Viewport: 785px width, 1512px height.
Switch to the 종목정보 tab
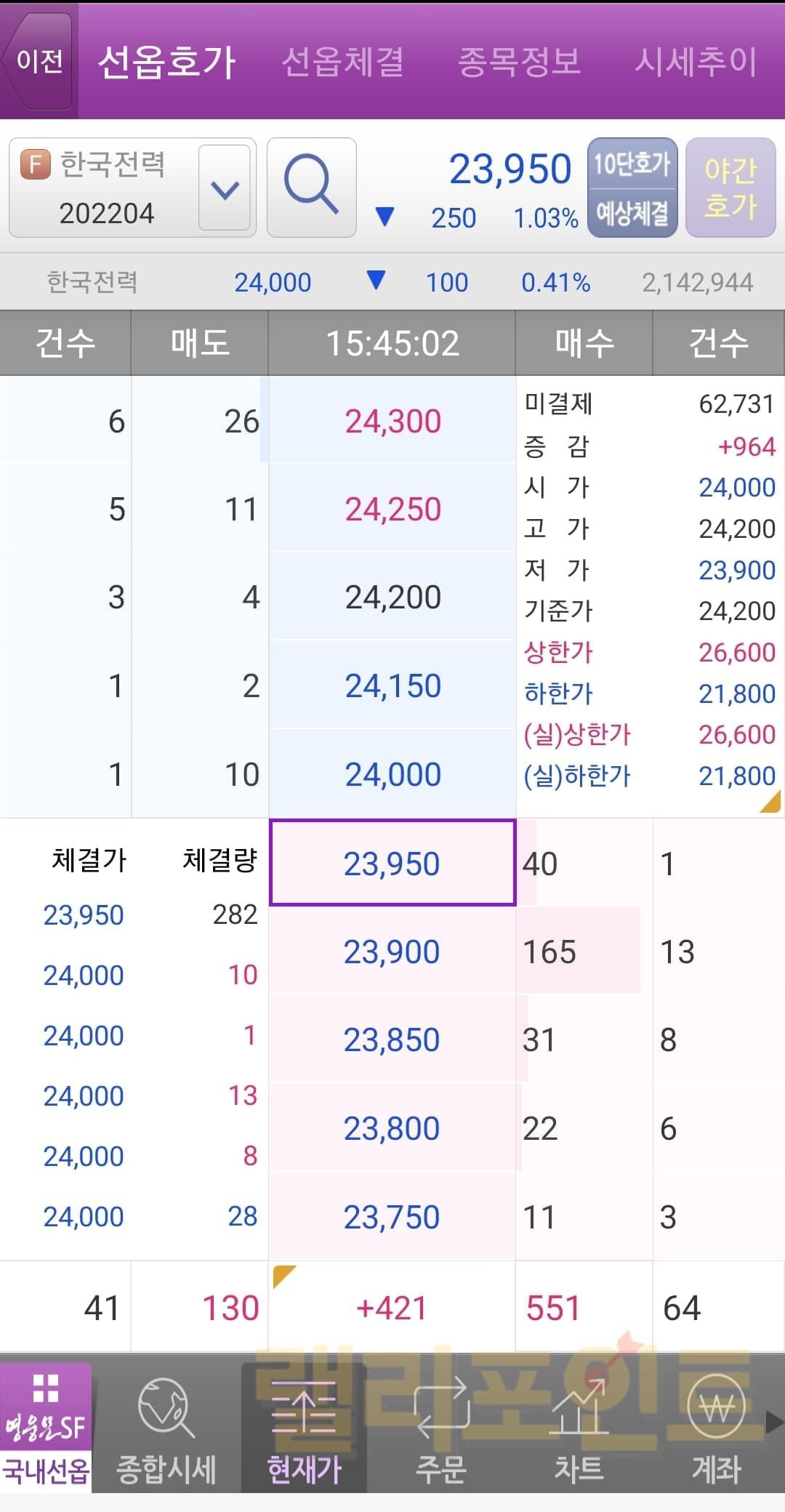pyautogui.click(x=519, y=61)
